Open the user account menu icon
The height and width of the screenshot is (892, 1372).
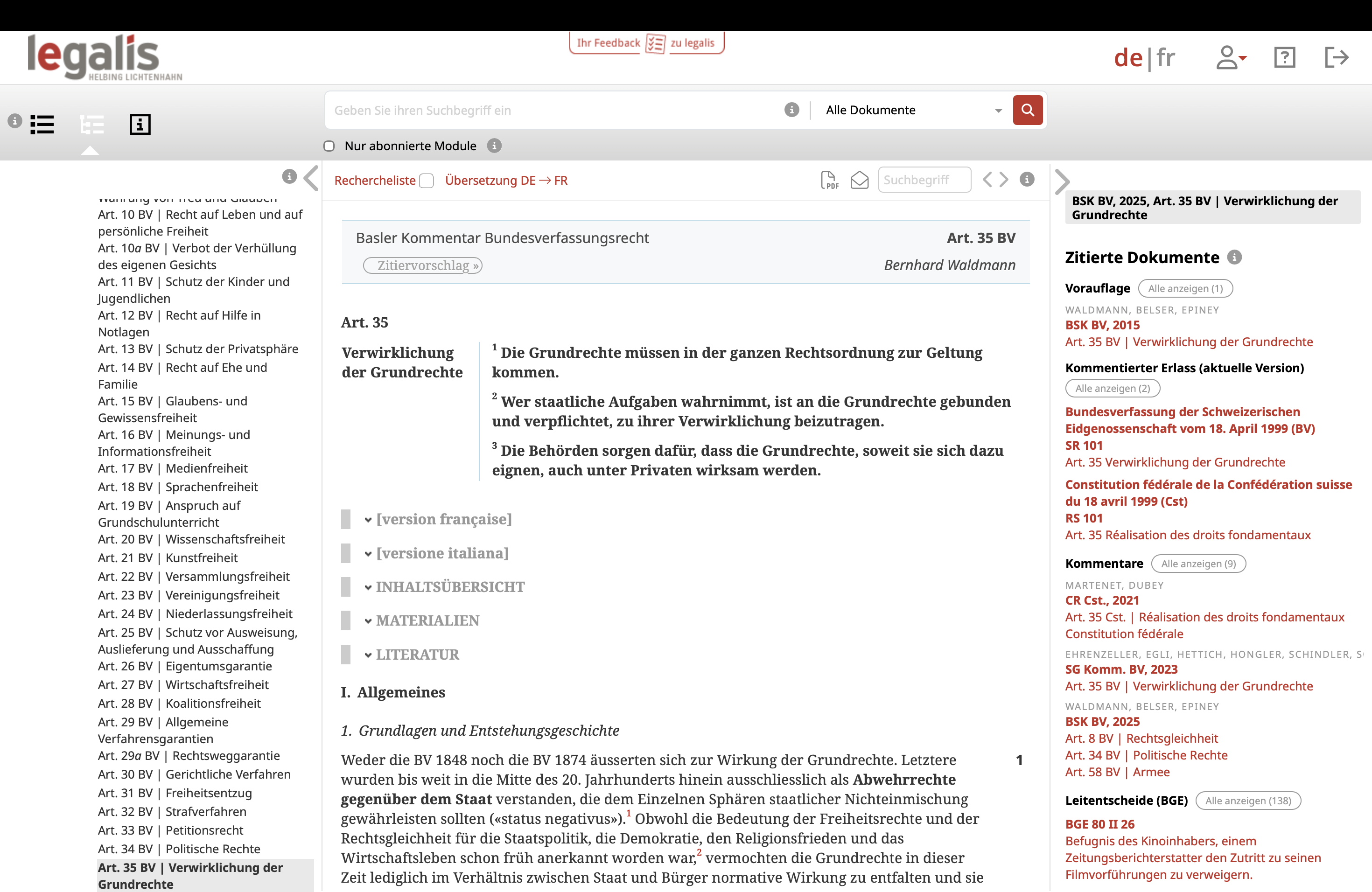1230,58
